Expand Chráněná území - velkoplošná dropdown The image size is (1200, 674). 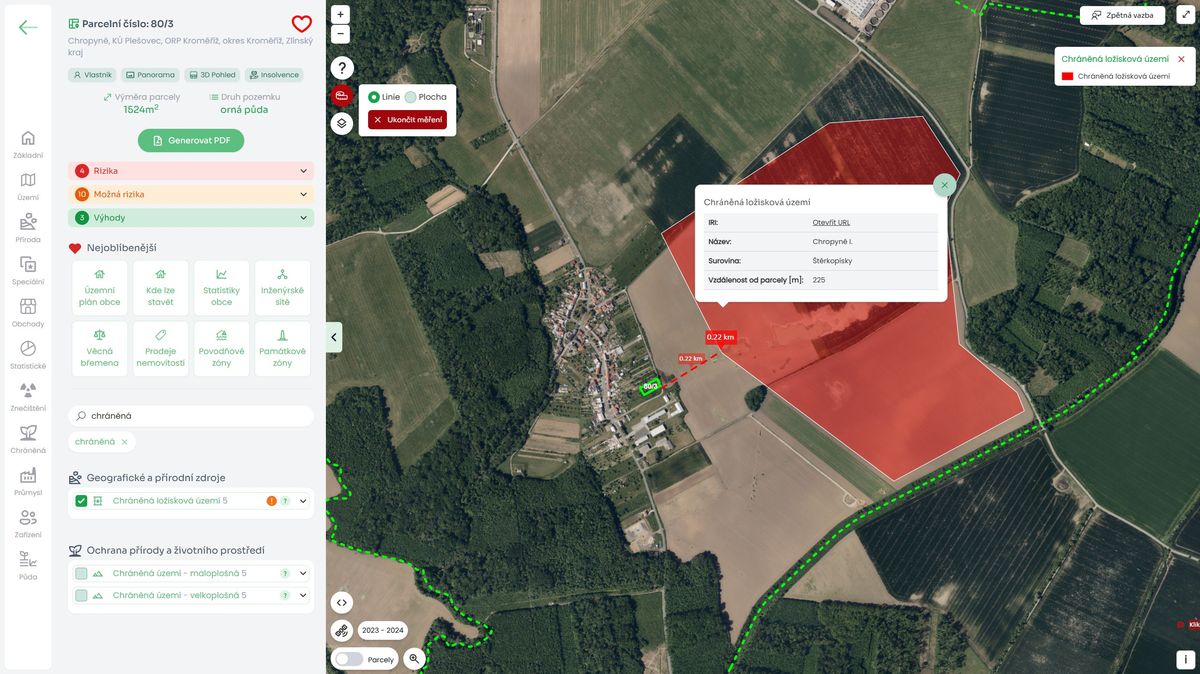point(303,596)
